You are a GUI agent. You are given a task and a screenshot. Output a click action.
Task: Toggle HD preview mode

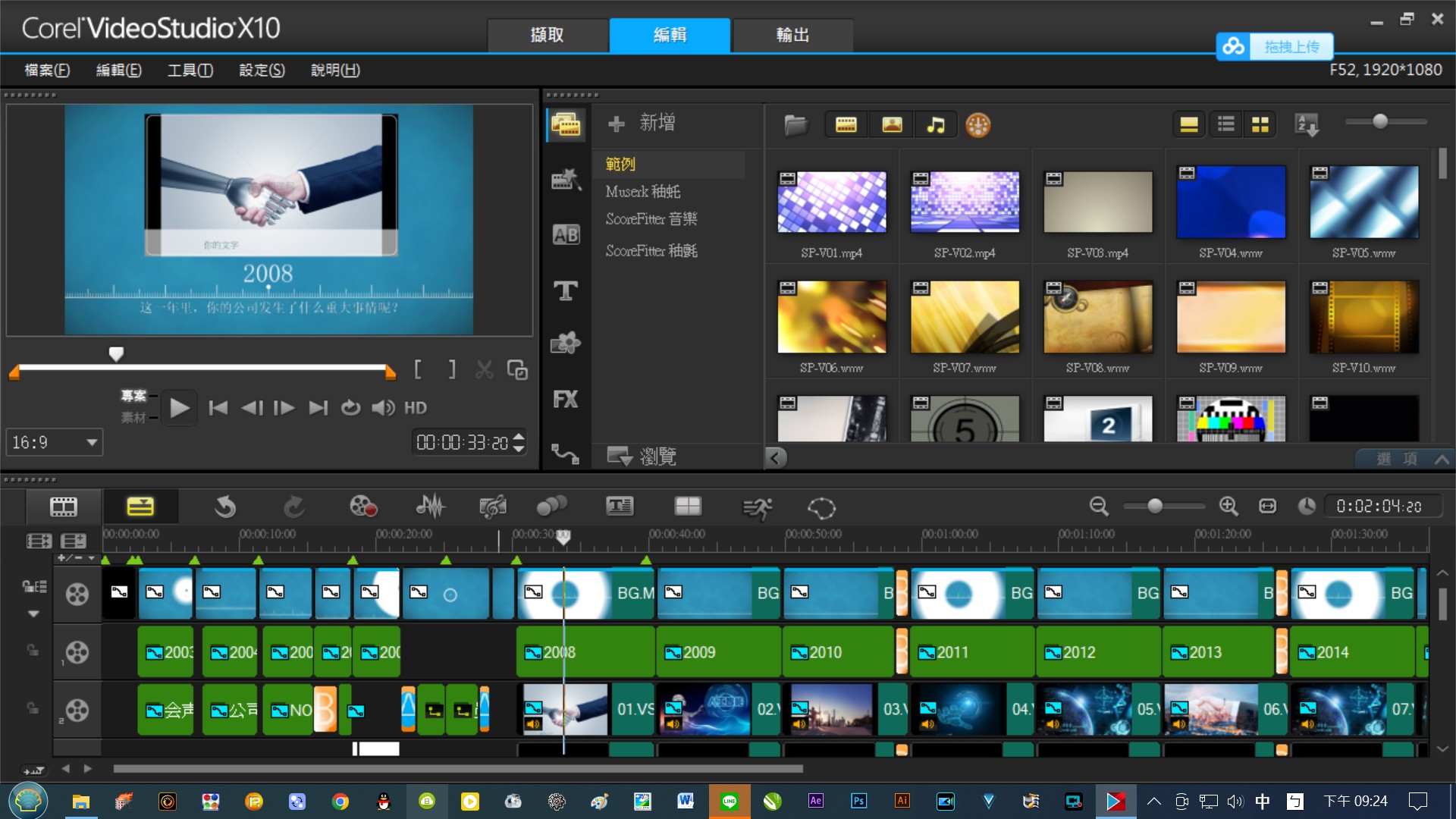click(416, 408)
